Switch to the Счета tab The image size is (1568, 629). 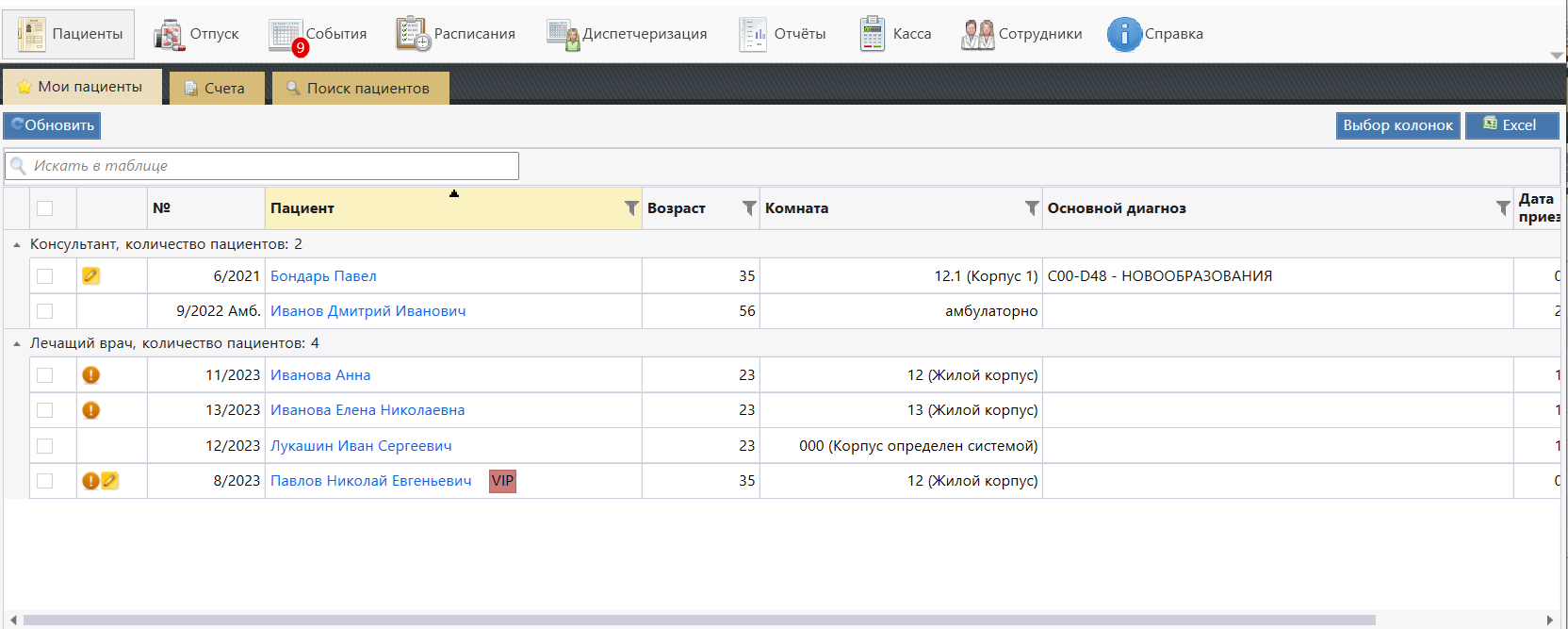(x=216, y=88)
